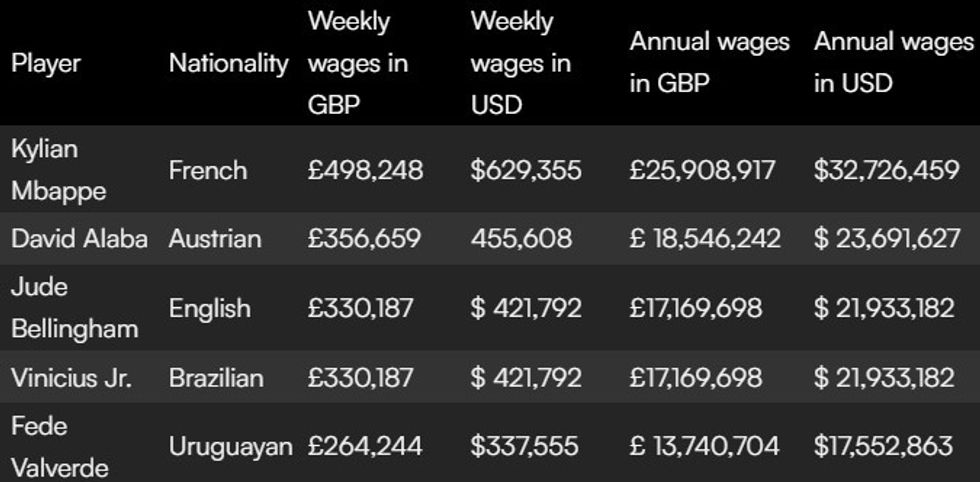This screenshot has height=482, width=980.
Task: Select the Weekly wages in GBP header
Action: pos(357,63)
